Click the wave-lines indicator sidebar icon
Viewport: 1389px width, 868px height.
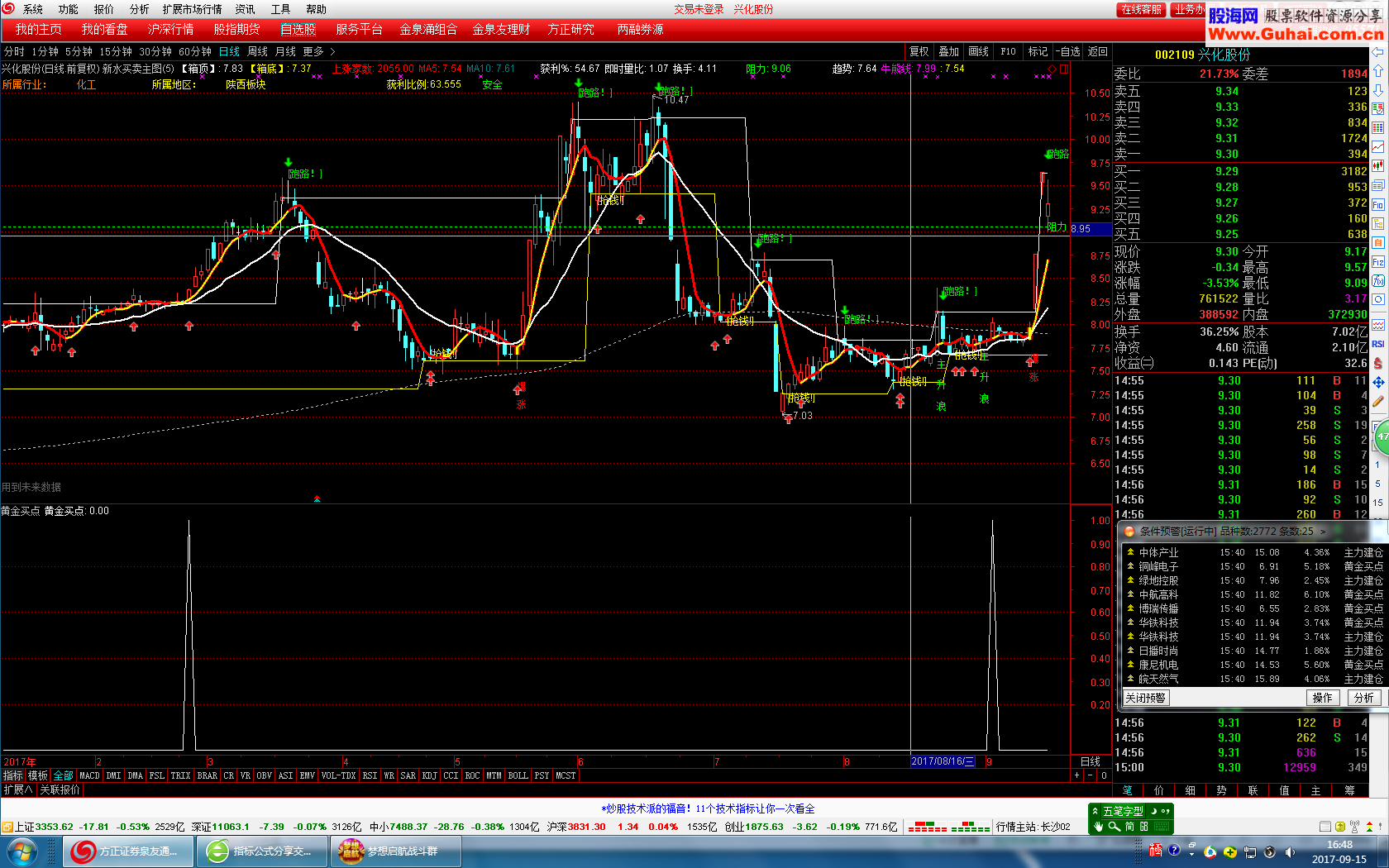1378,325
